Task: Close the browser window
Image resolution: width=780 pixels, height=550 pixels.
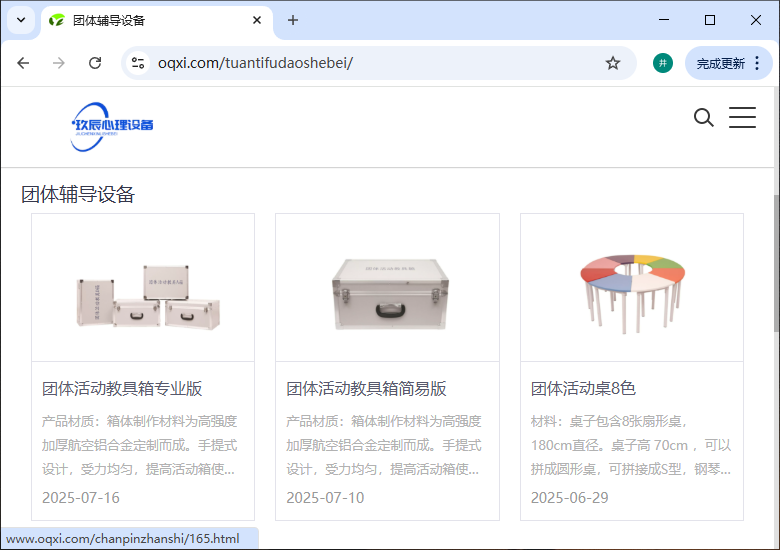Action: [756, 20]
